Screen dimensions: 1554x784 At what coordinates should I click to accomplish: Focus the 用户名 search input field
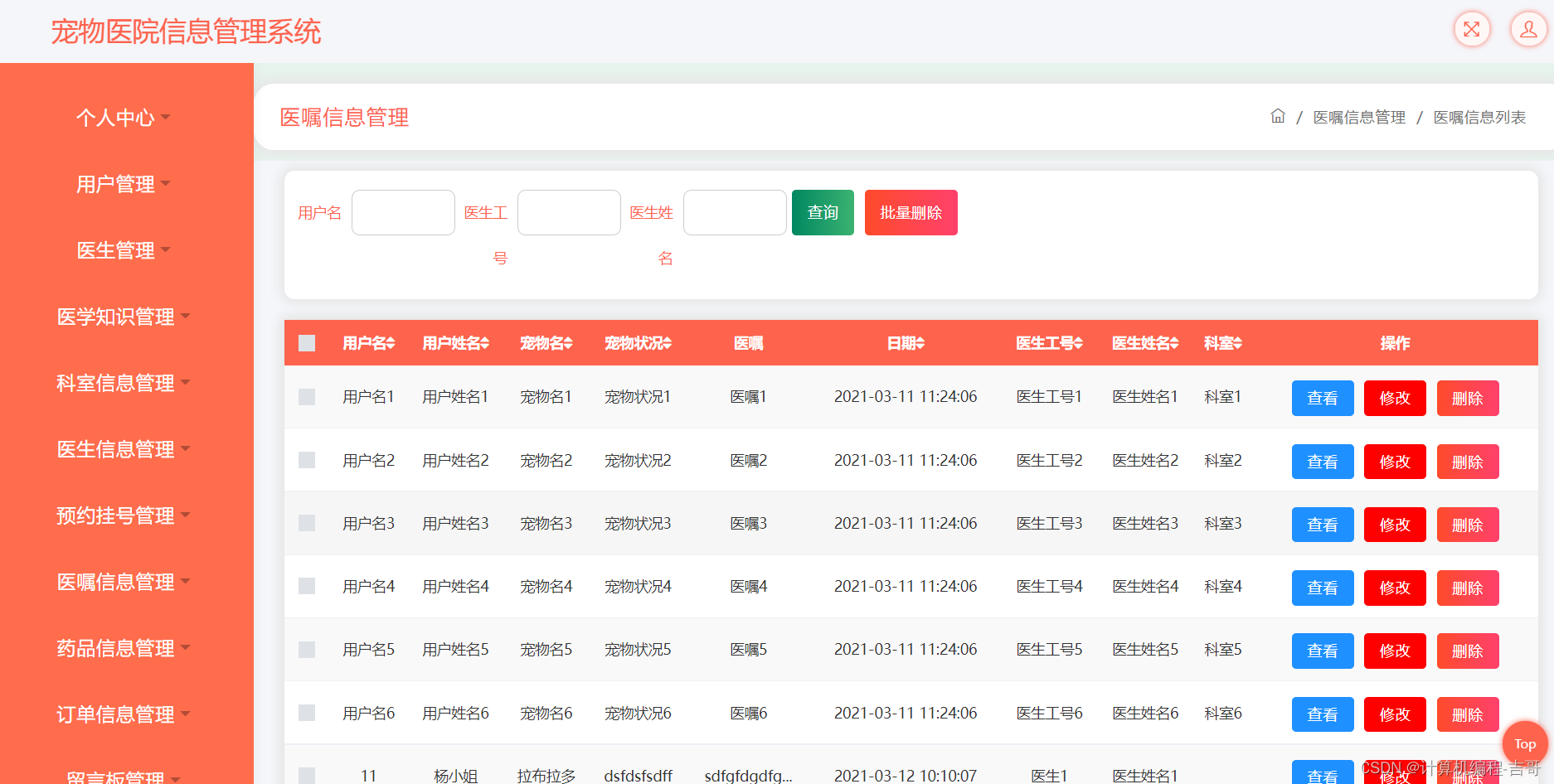point(403,212)
